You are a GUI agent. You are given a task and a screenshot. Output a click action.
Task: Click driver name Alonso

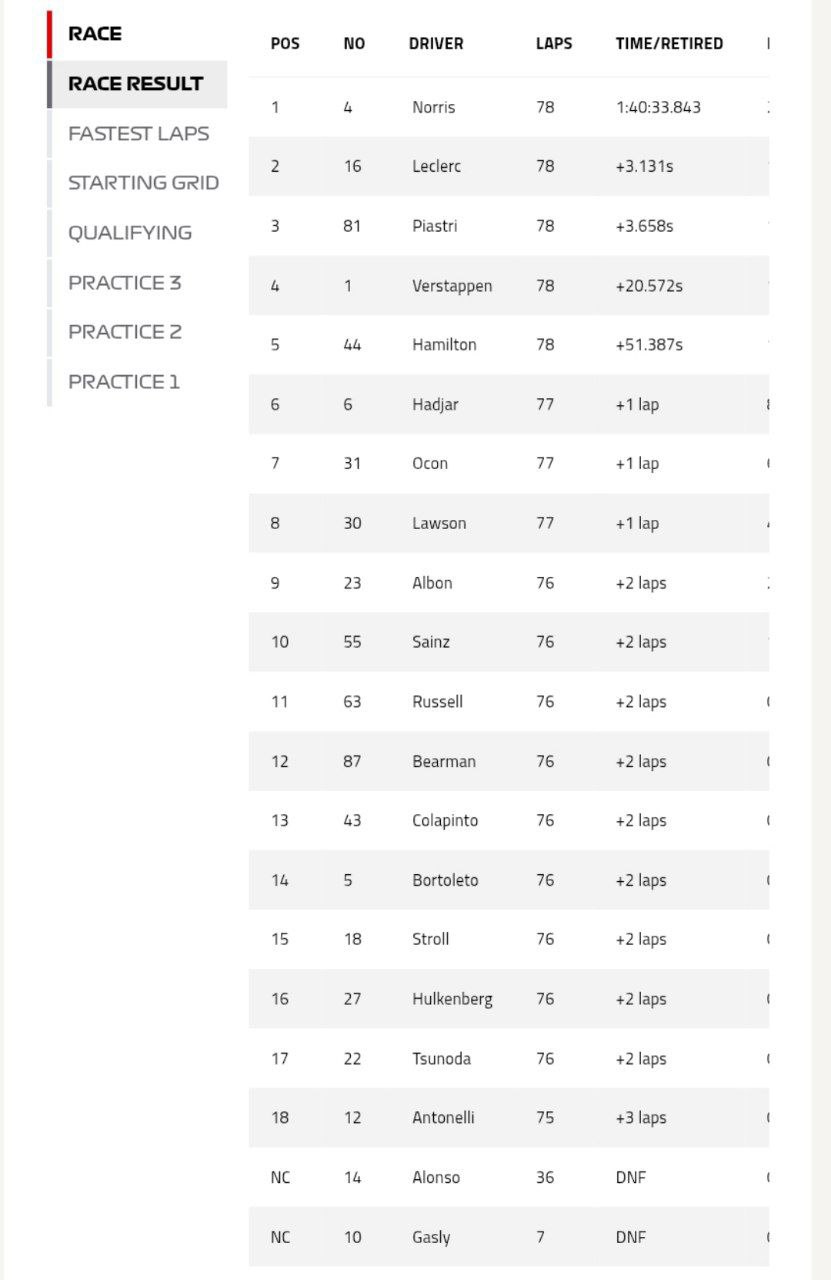click(436, 1178)
